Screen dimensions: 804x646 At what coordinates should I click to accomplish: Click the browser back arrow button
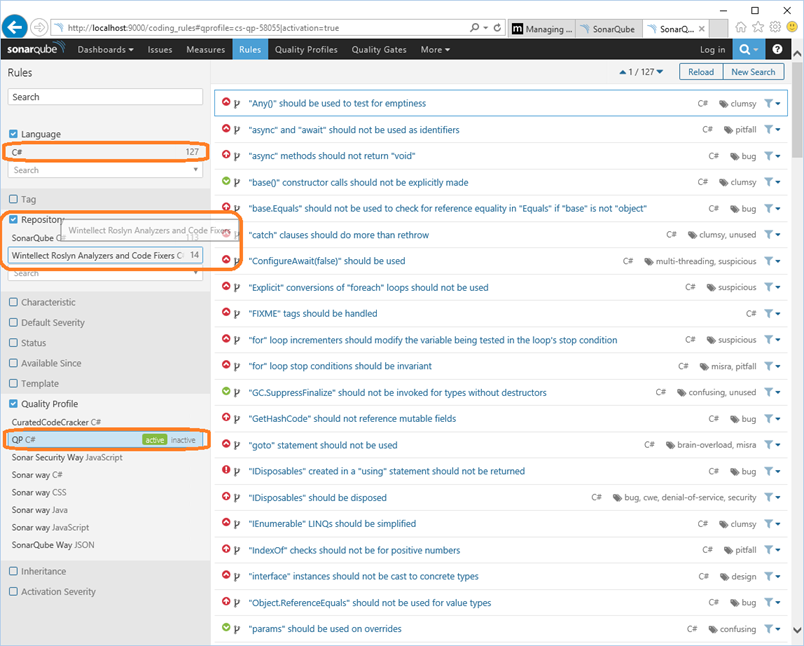coord(15,28)
